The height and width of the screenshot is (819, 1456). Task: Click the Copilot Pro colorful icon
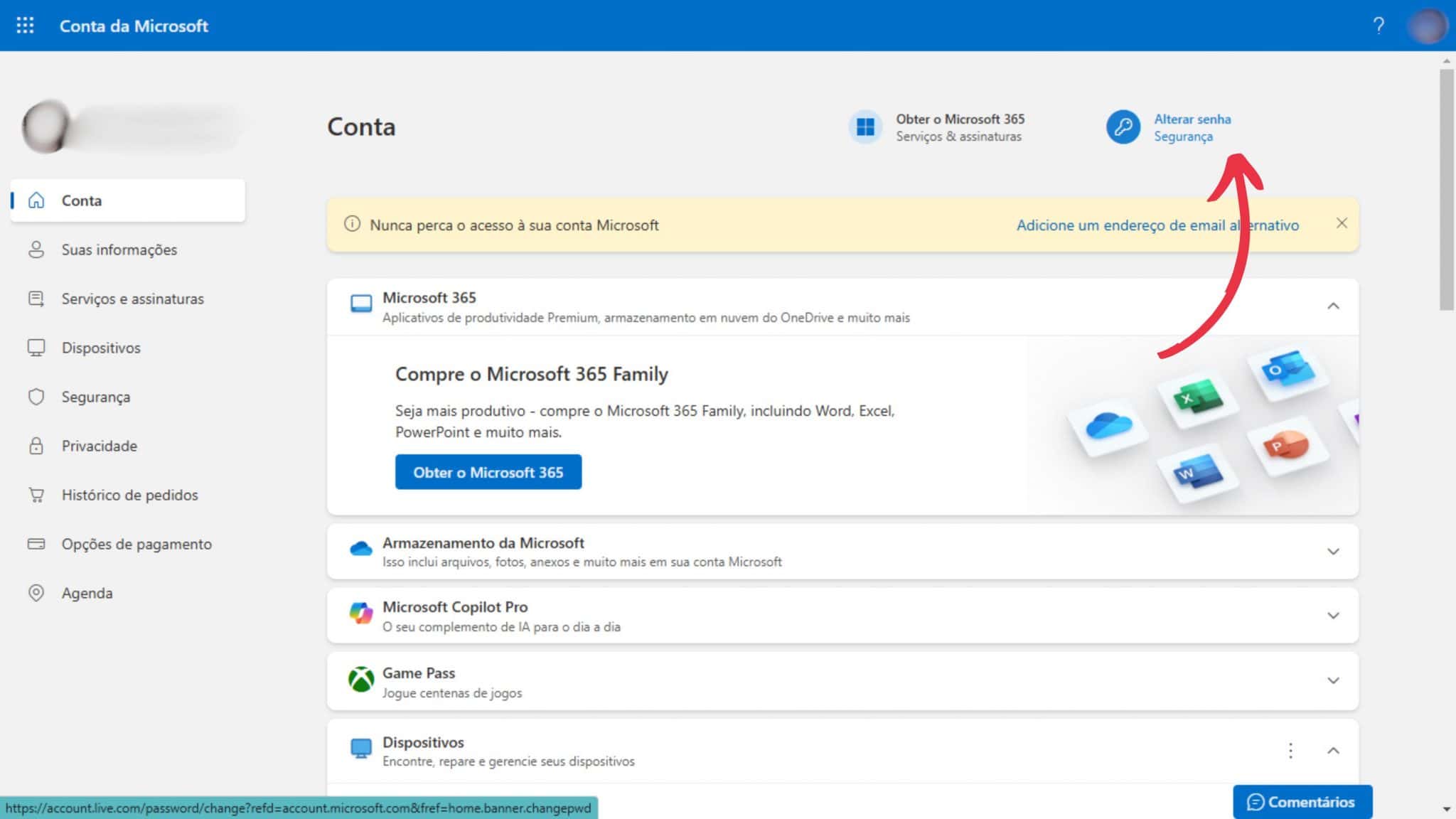click(361, 613)
